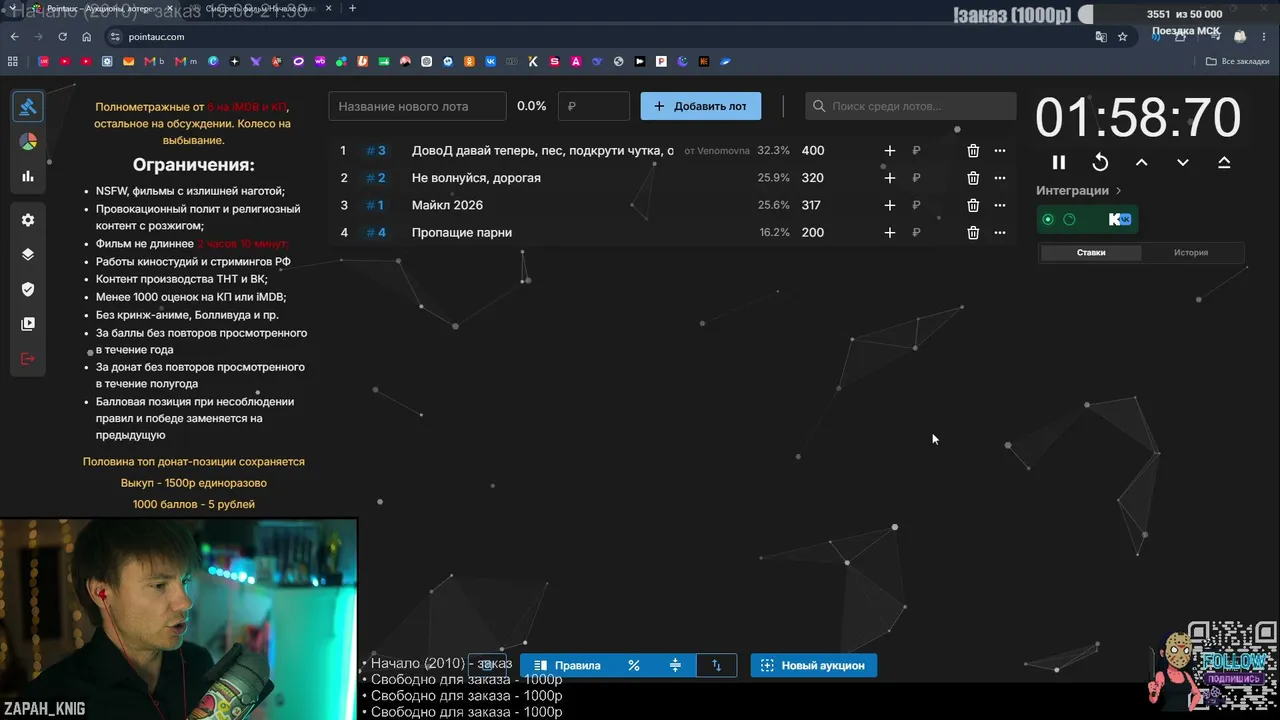This screenshot has height=720, width=1280.
Task: Open the layers icon in left sidebar
Action: [28, 254]
